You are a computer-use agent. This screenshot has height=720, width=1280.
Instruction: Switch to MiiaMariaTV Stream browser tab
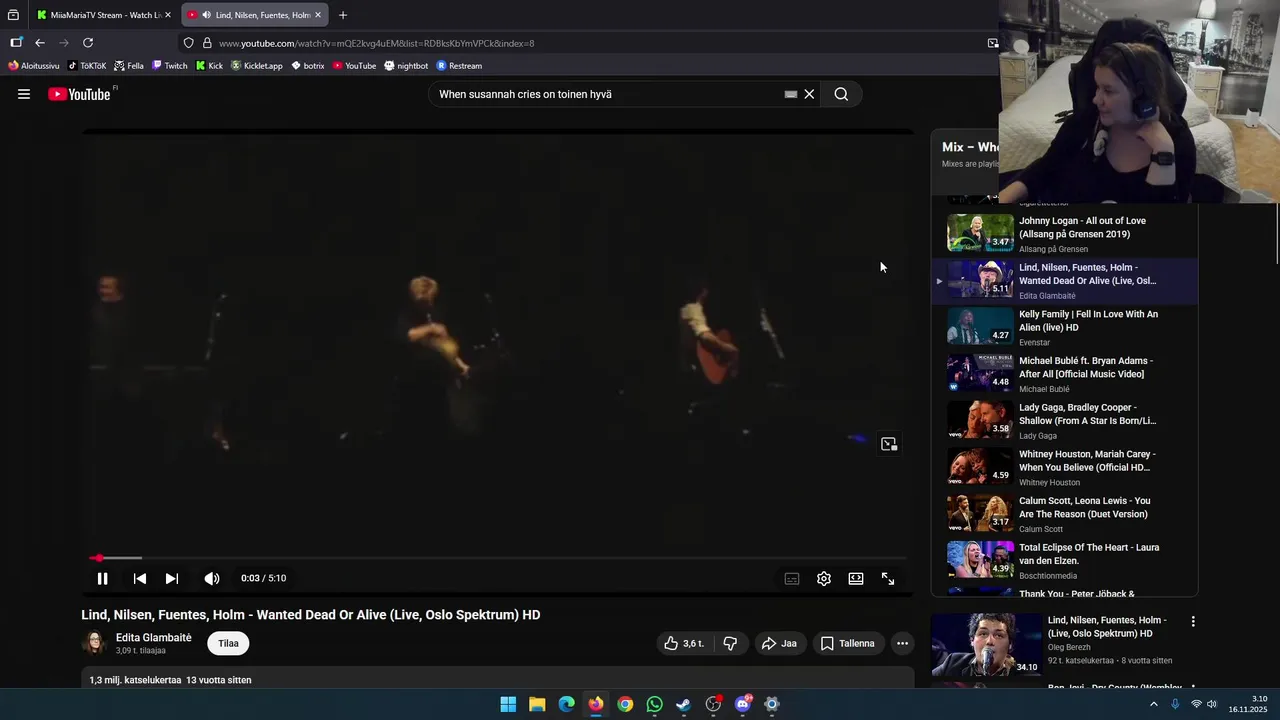tap(104, 15)
